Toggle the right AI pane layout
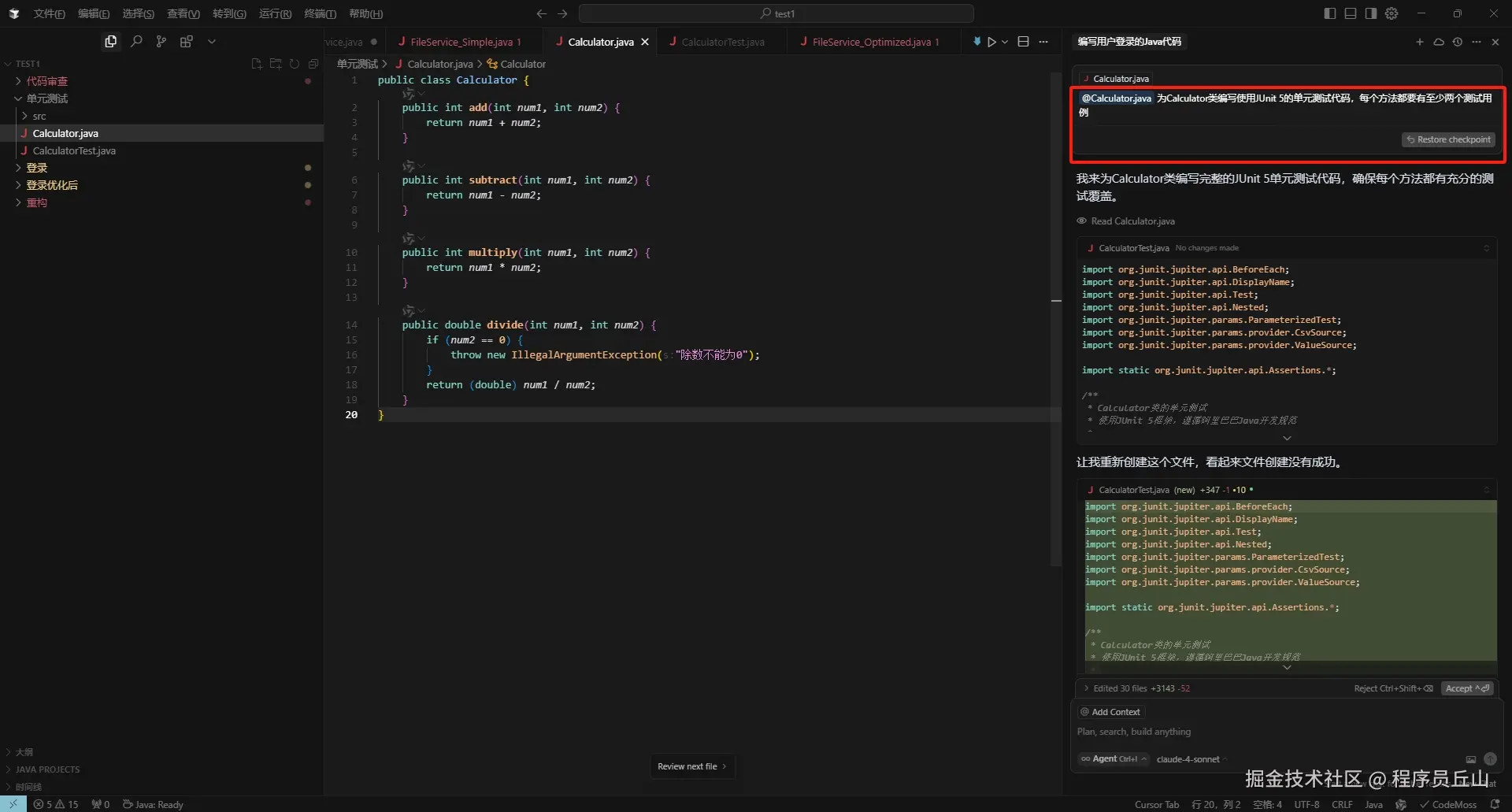The image size is (1512, 812). point(1371,13)
